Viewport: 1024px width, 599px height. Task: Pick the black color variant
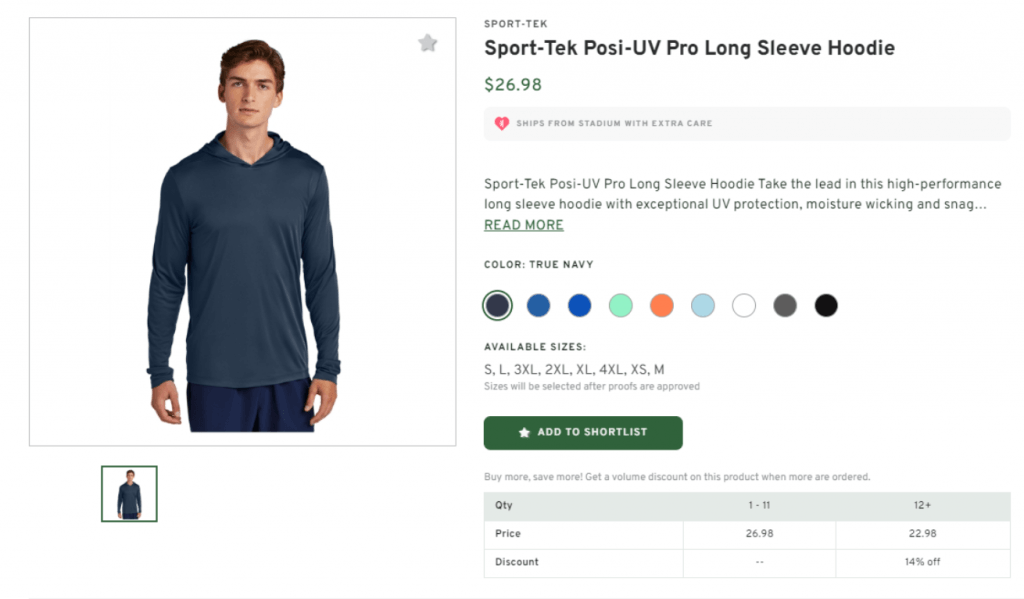tap(825, 305)
